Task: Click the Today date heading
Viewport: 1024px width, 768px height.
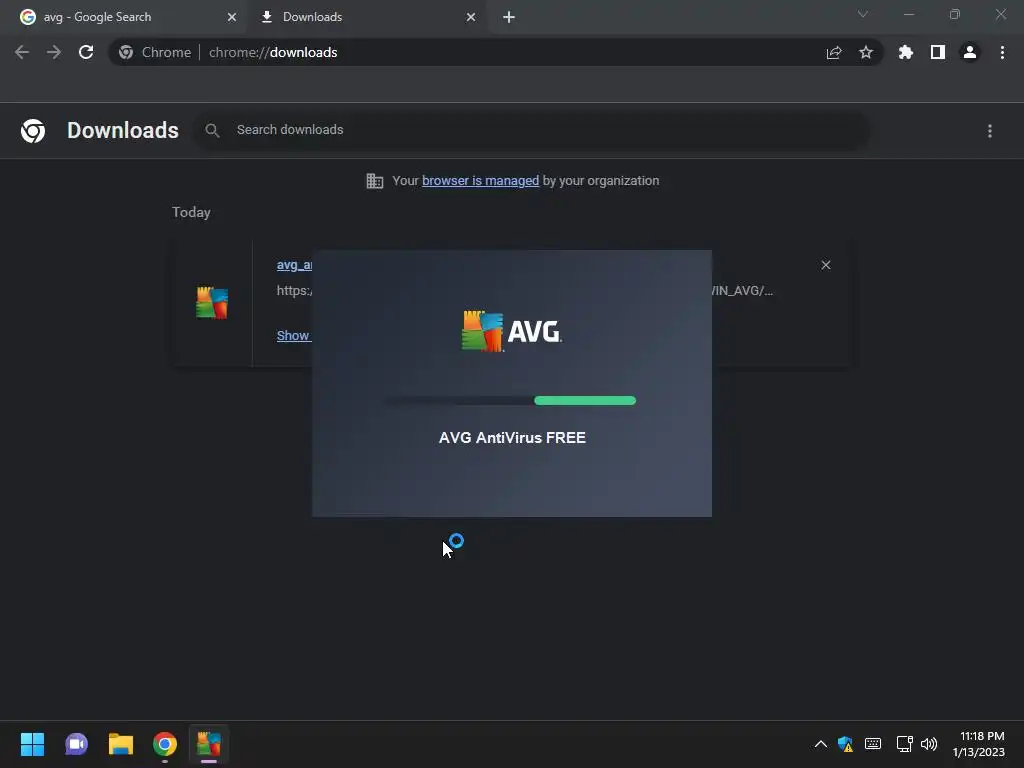Action: [x=191, y=212]
